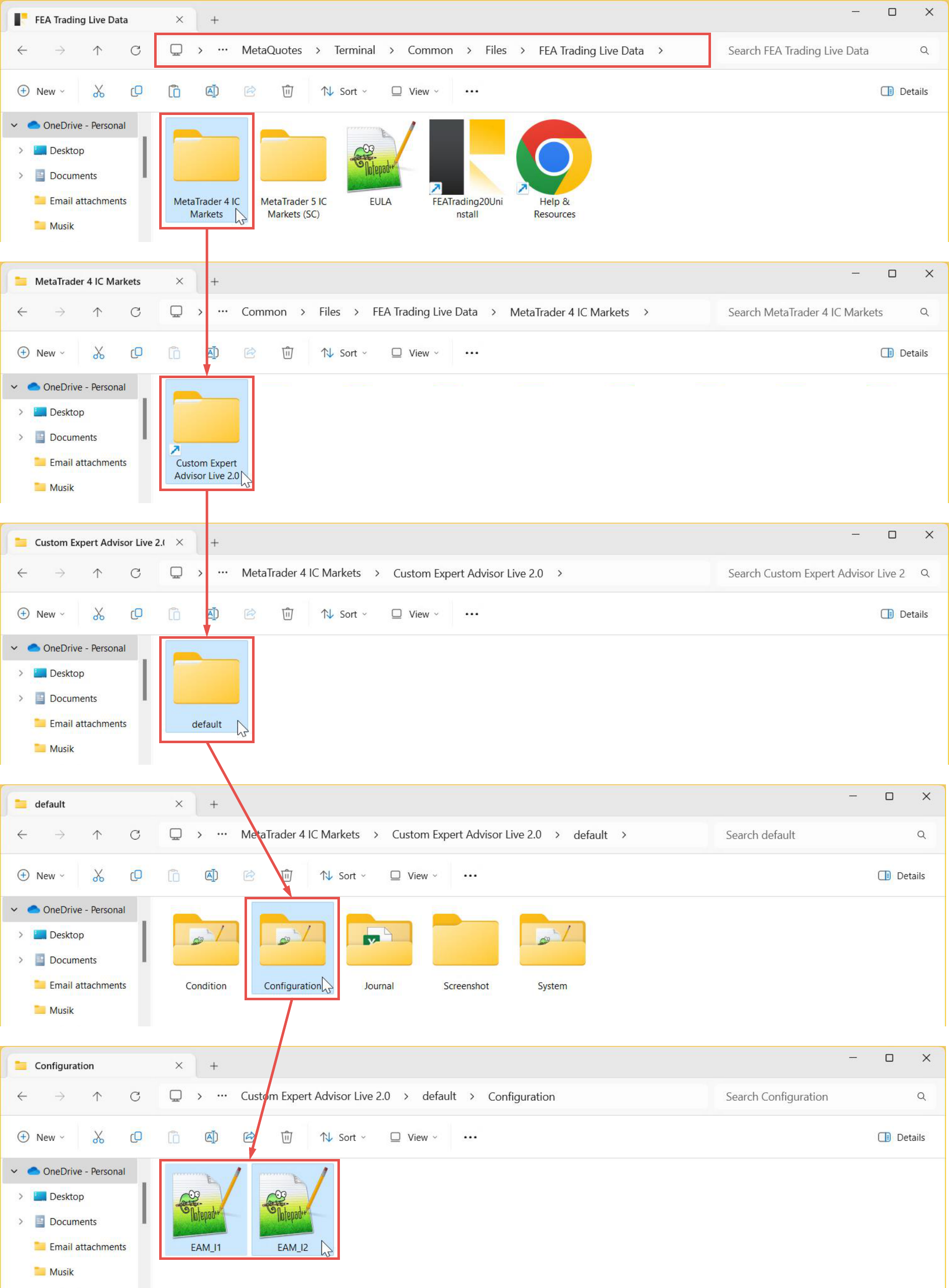
Task: Click the Copy icon in the default window toolbar
Action: 136,876
